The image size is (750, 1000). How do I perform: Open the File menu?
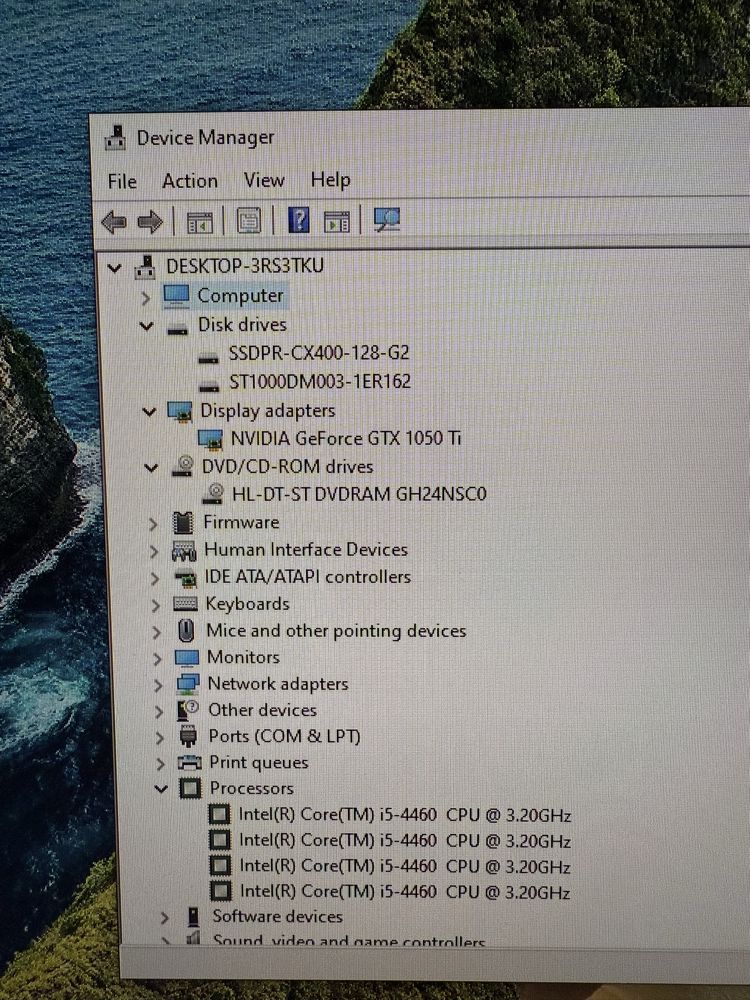122,182
